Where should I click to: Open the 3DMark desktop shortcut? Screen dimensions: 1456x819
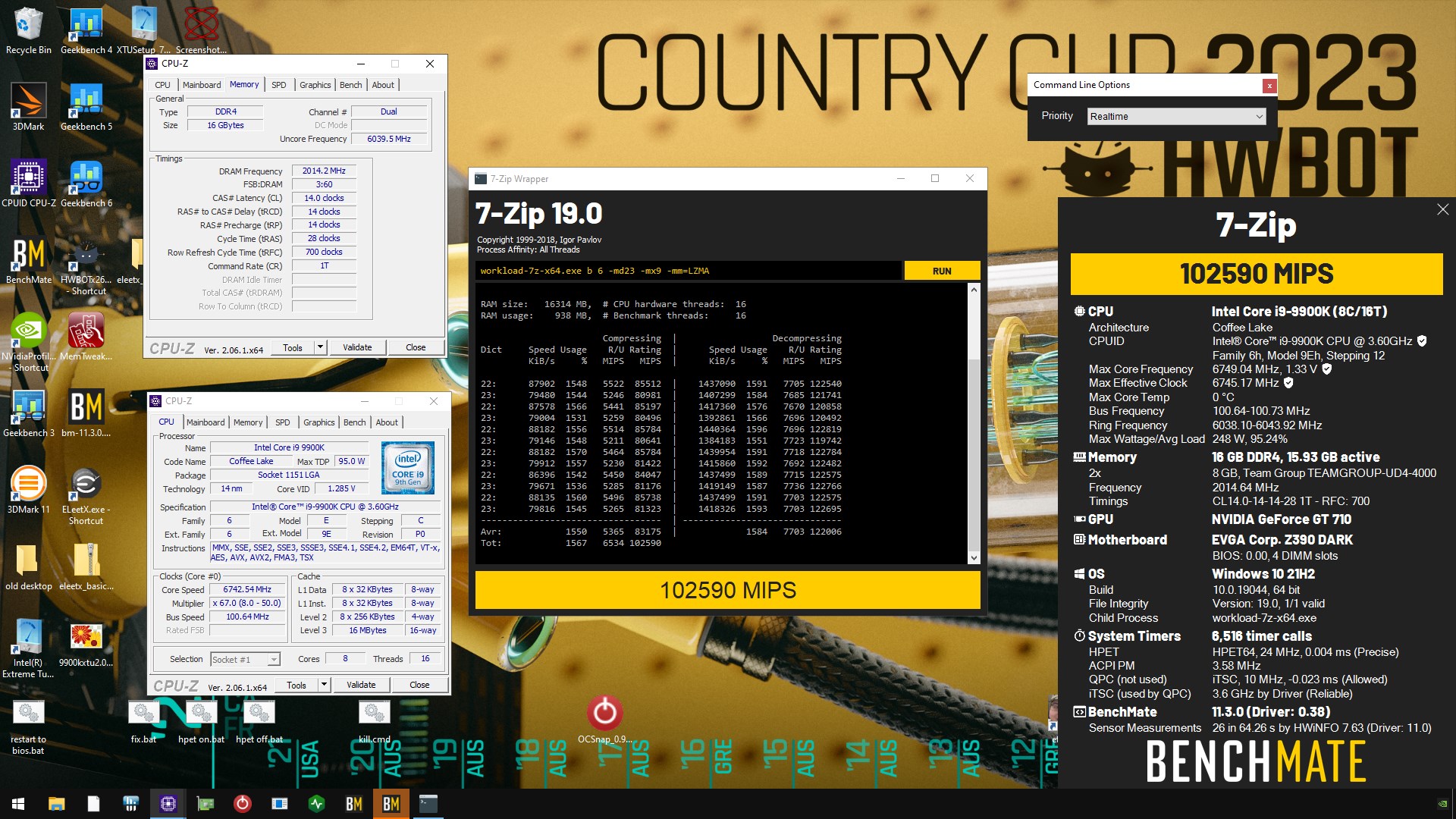pyautogui.click(x=28, y=107)
